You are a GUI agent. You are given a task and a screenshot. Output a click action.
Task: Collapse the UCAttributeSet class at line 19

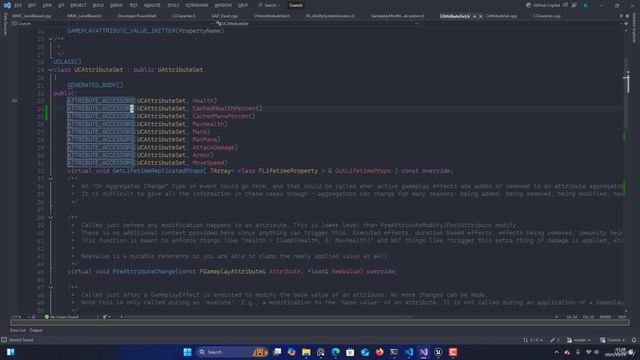(51, 70)
